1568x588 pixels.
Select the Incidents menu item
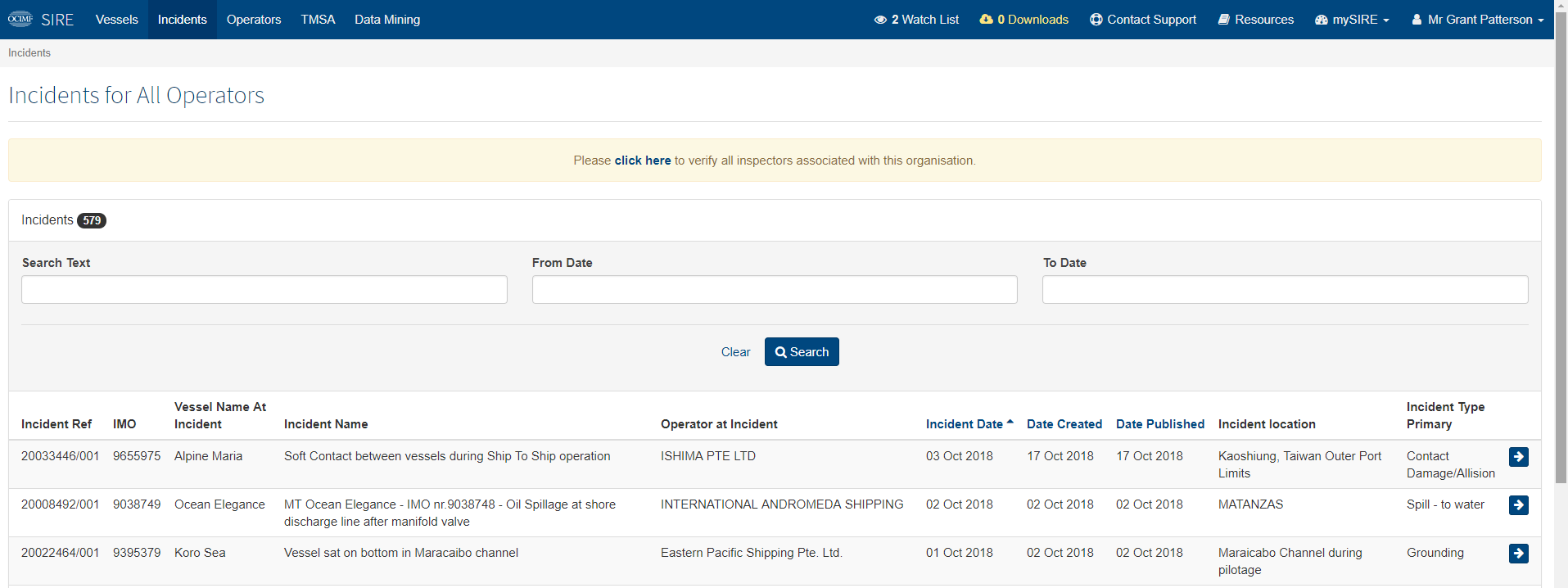point(183,20)
